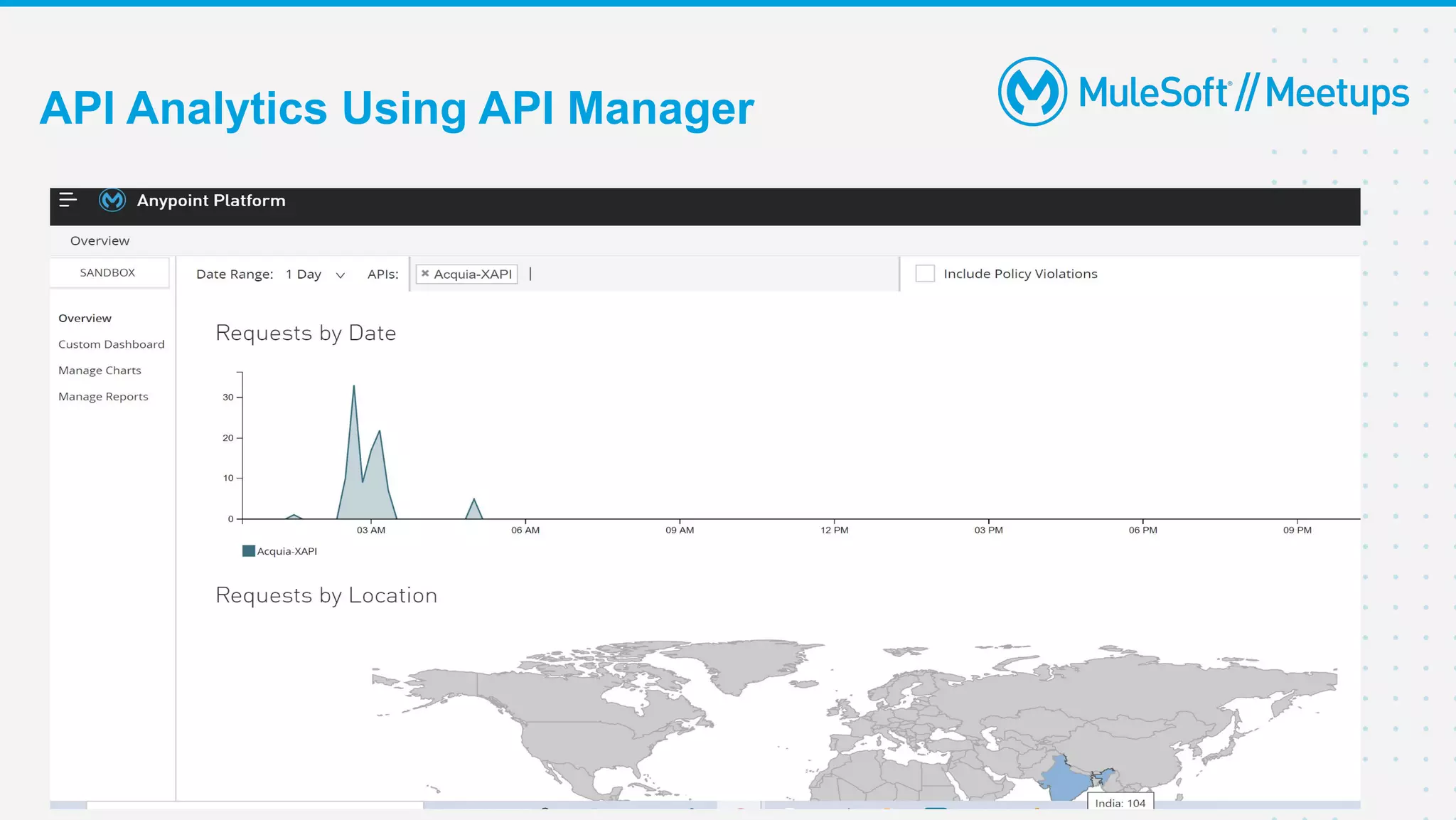Click the tallest peak in Requests by Date chart

click(354, 386)
